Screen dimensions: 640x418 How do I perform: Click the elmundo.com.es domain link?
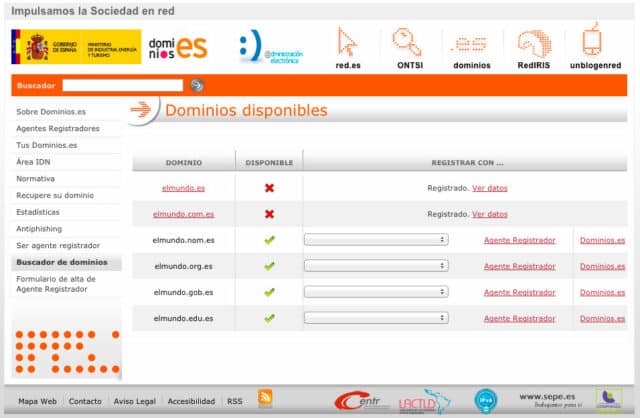[183, 214]
